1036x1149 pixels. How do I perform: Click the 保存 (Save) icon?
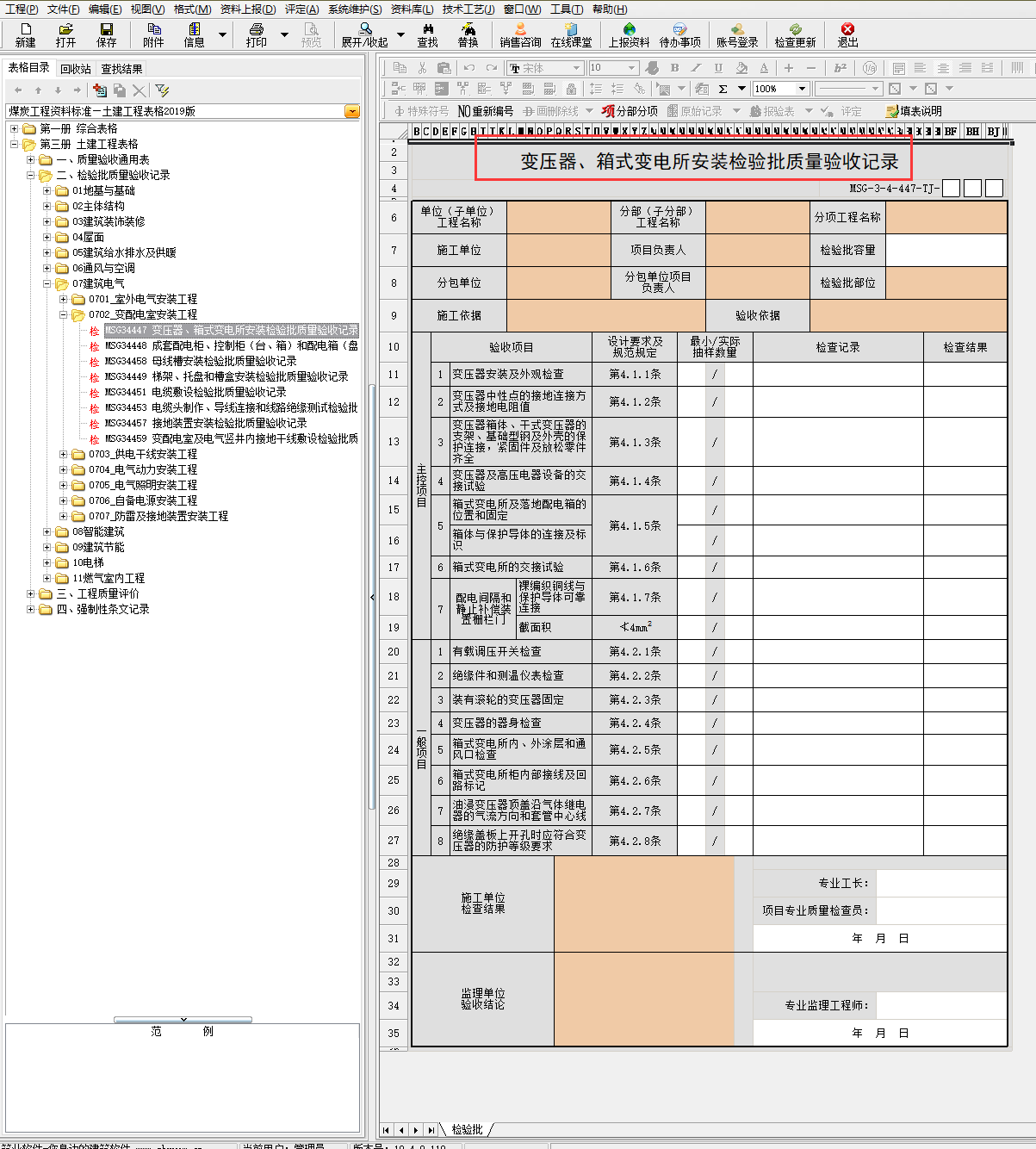pyautogui.click(x=106, y=34)
